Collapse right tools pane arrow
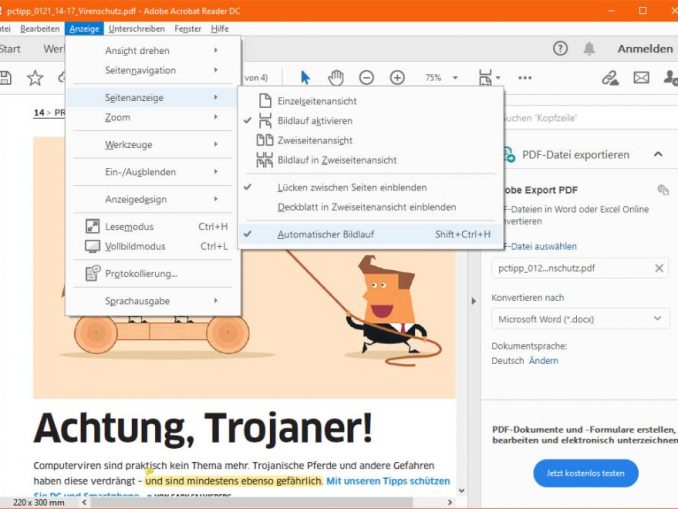Viewport: 678px width, 509px height. click(x=474, y=301)
